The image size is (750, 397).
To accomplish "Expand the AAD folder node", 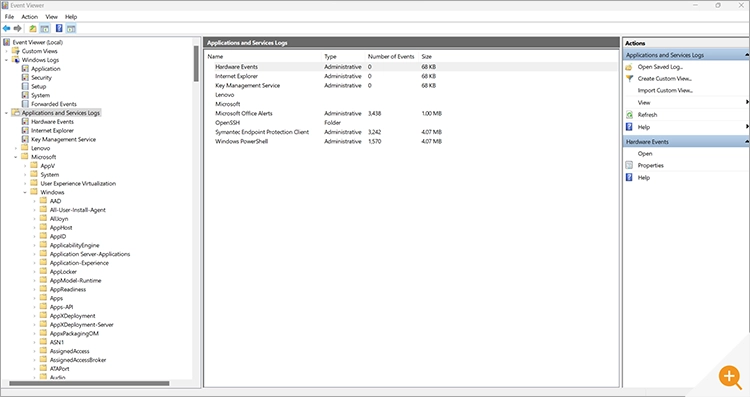I will coord(34,201).
